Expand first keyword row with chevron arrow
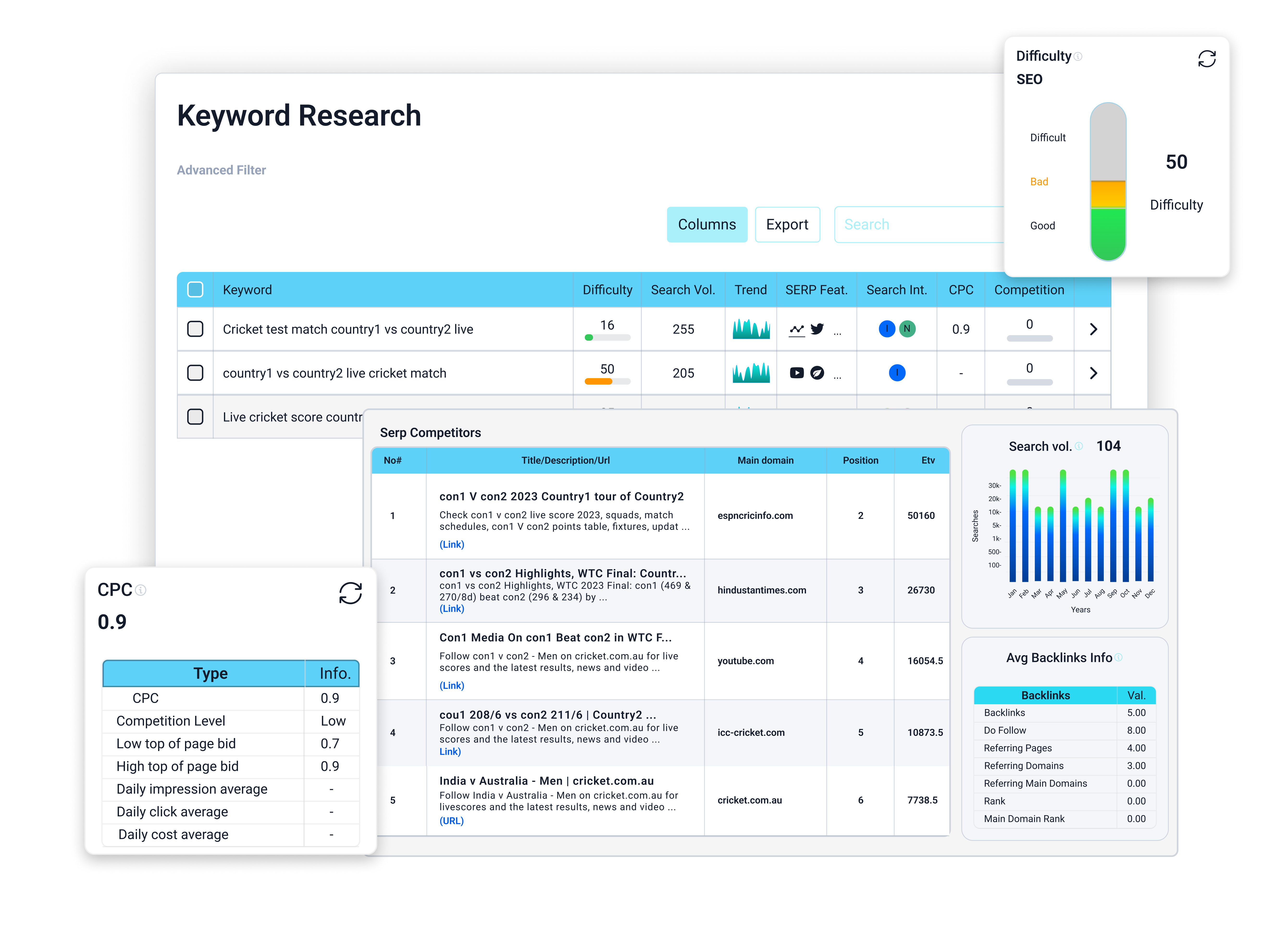The image size is (1288, 936). click(1093, 329)
